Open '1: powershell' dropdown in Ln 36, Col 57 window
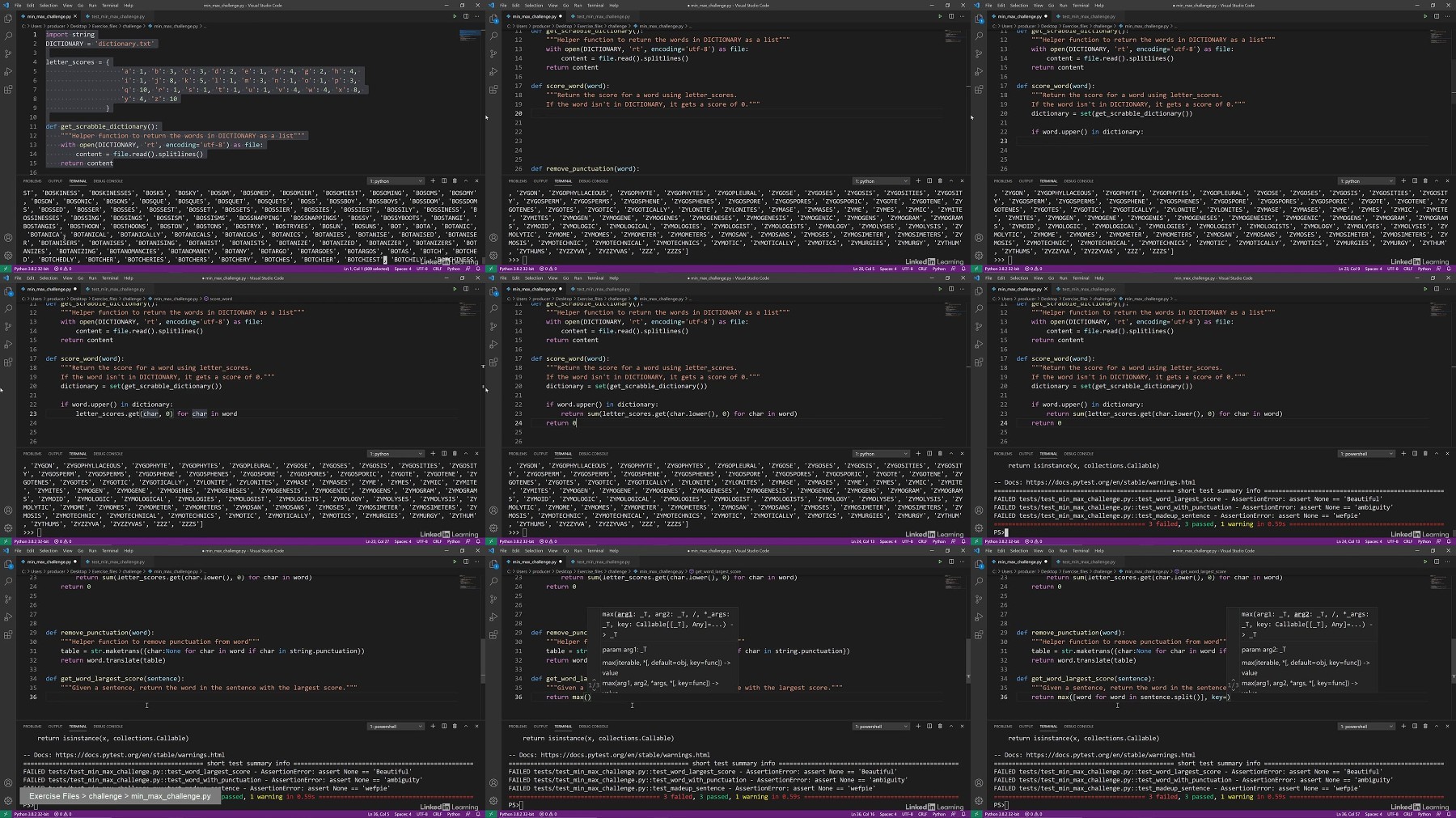This screenshot has width=1456, height=818. coord(1366,727)
